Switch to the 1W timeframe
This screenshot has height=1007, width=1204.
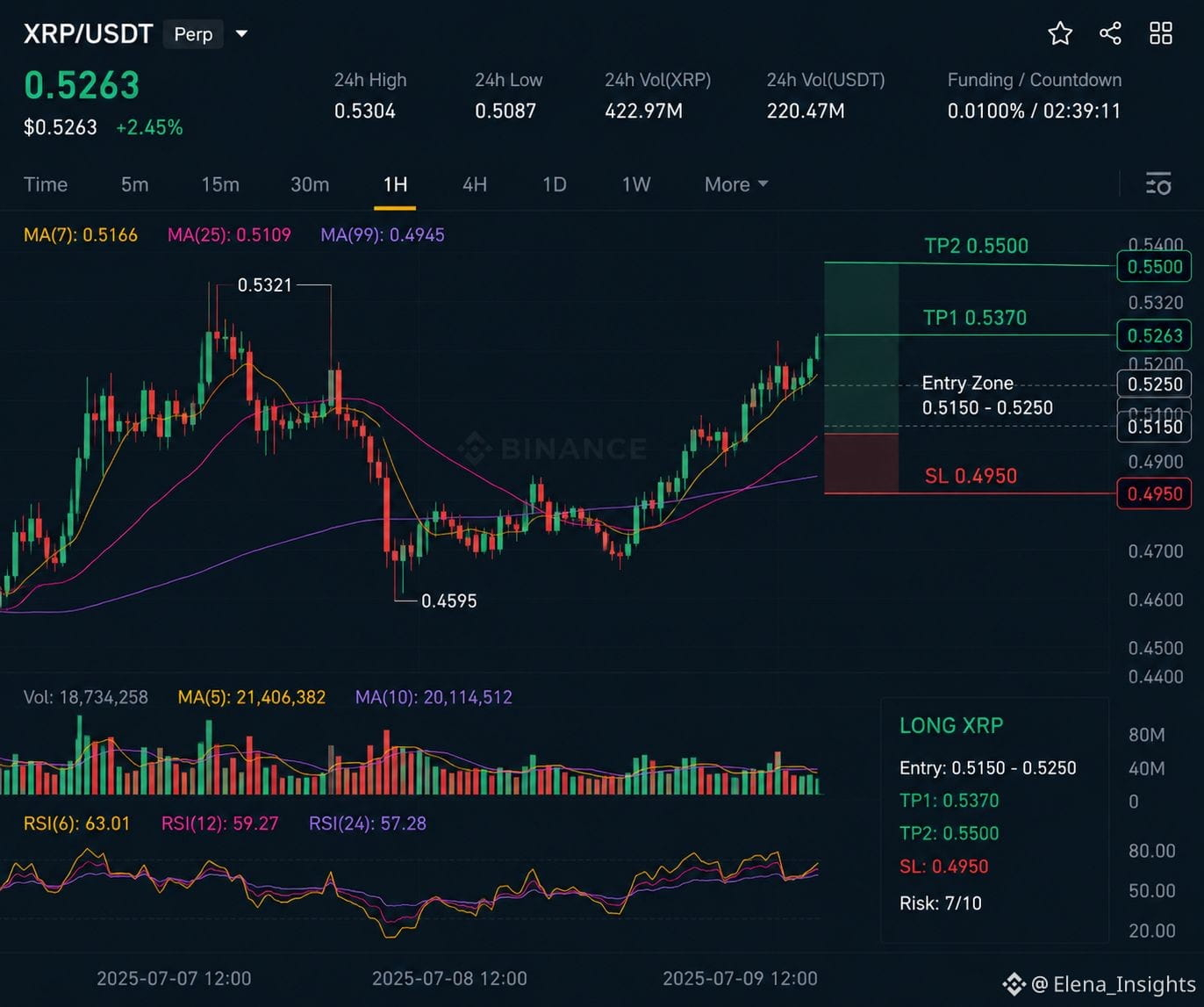pyautogui.click(x=636, y=184)
